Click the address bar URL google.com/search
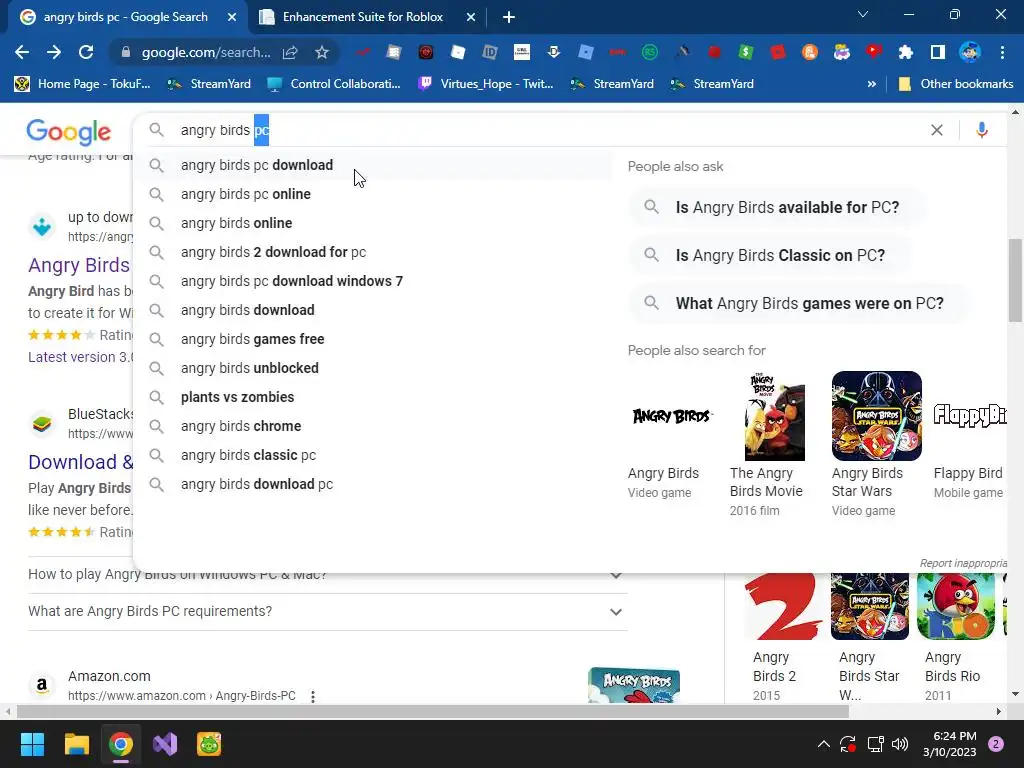The image size is (1024, 768). 206,52
